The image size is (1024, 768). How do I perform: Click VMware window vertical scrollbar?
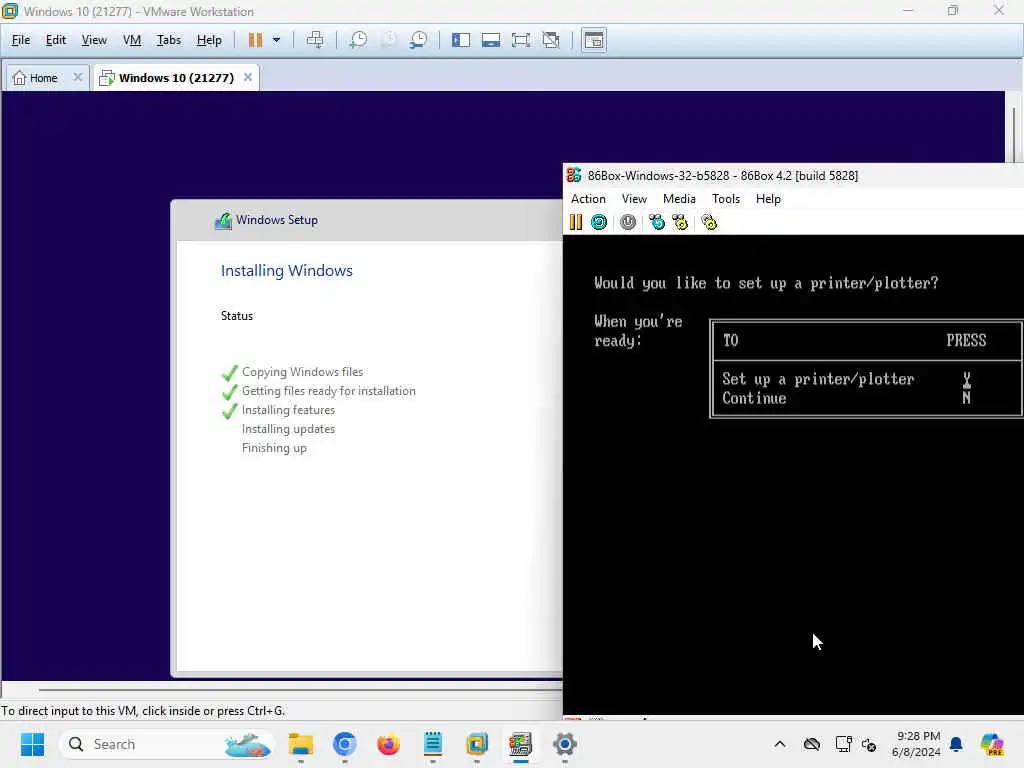point(1014,135)
